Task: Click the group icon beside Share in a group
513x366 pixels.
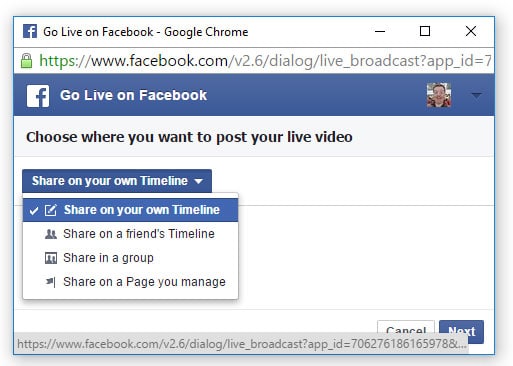Action: tap(51, 258)
